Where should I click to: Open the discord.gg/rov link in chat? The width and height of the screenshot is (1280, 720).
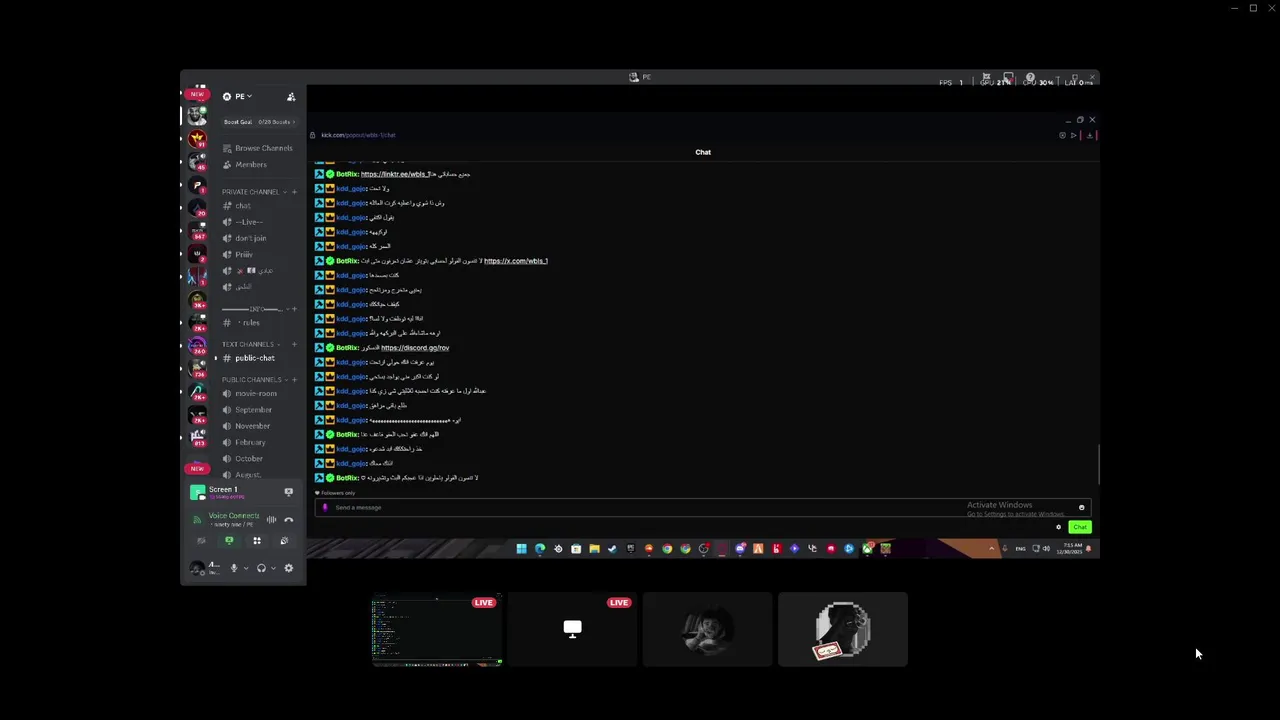(415, 348)
